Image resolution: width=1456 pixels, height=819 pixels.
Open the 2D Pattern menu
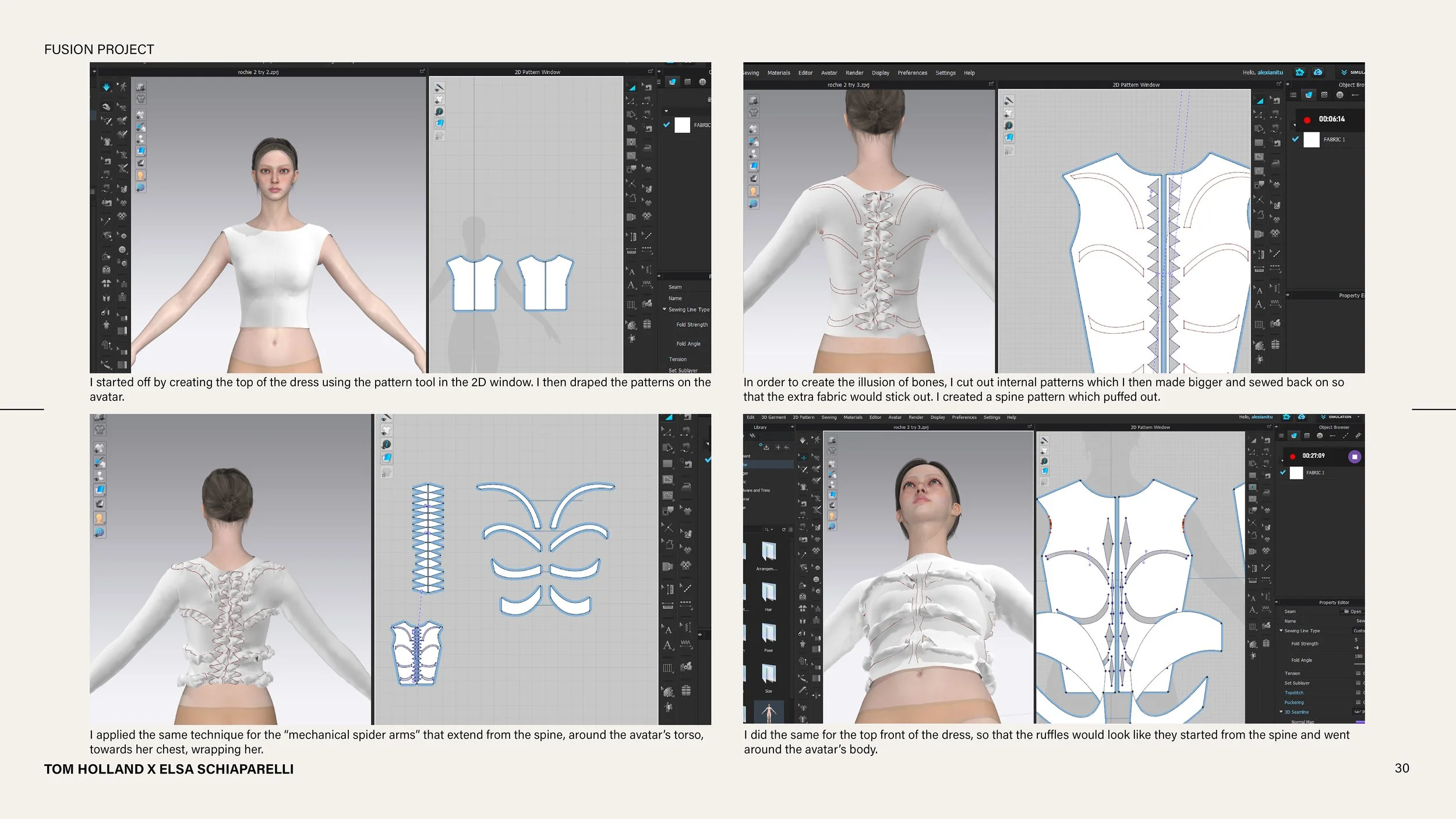click(x=803, y=417)
